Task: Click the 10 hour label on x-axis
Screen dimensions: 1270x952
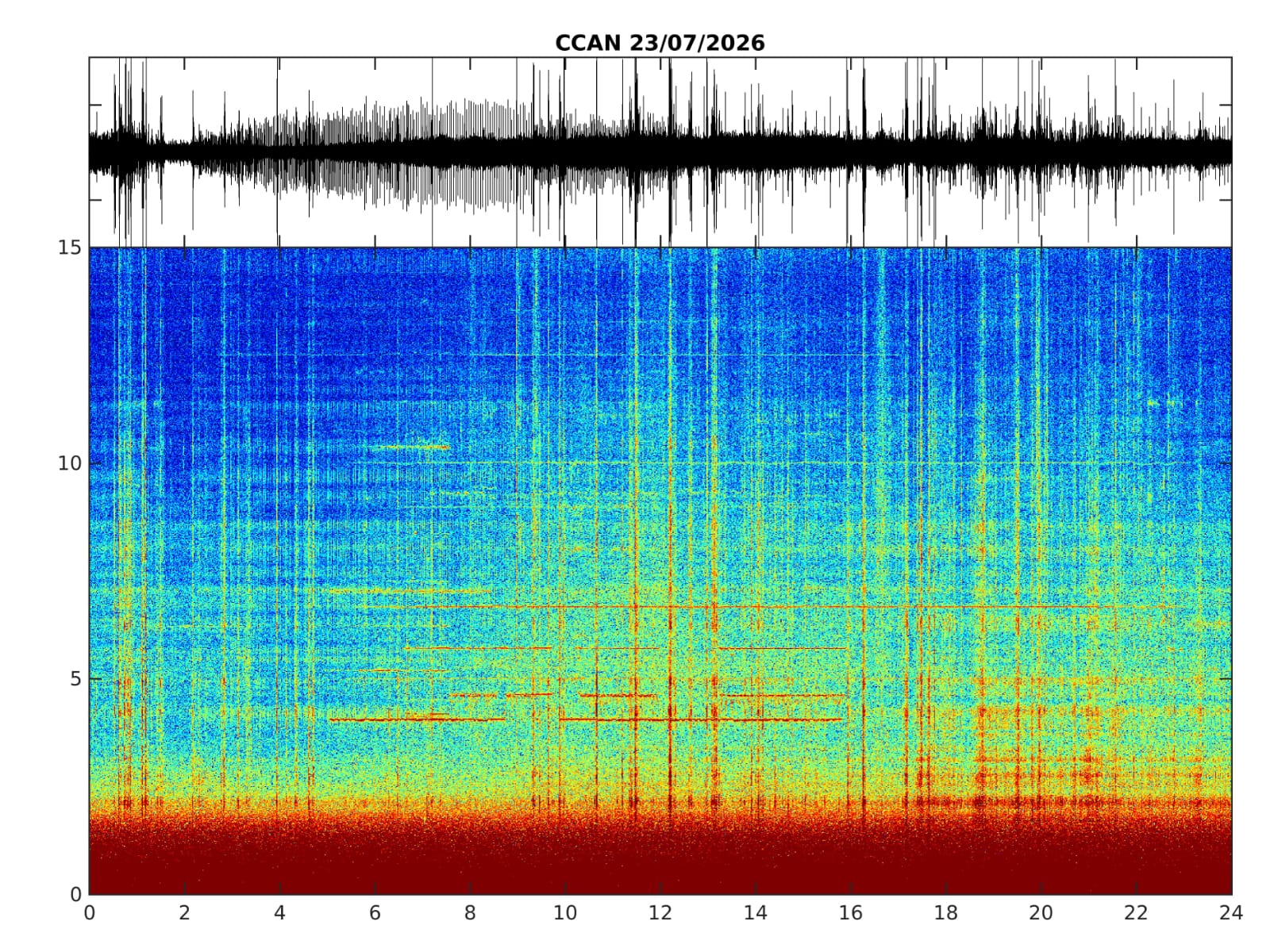Action: pyautogui.click(x=565, y=913)
